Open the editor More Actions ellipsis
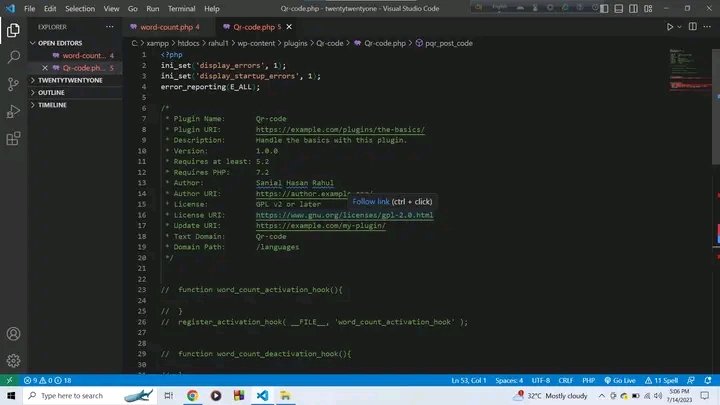720x405 pixels. pos(707,27)
